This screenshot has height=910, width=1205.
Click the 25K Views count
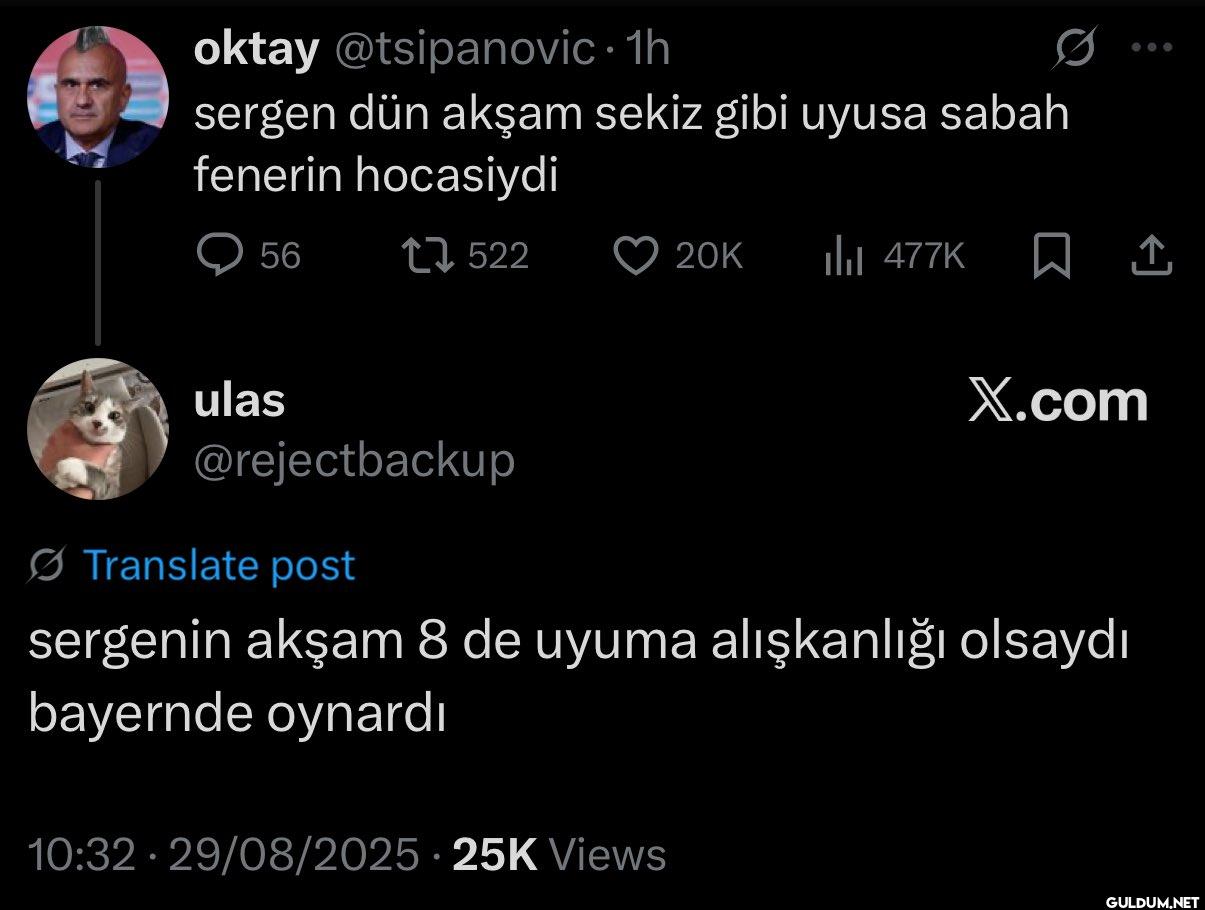coord(559,855)
